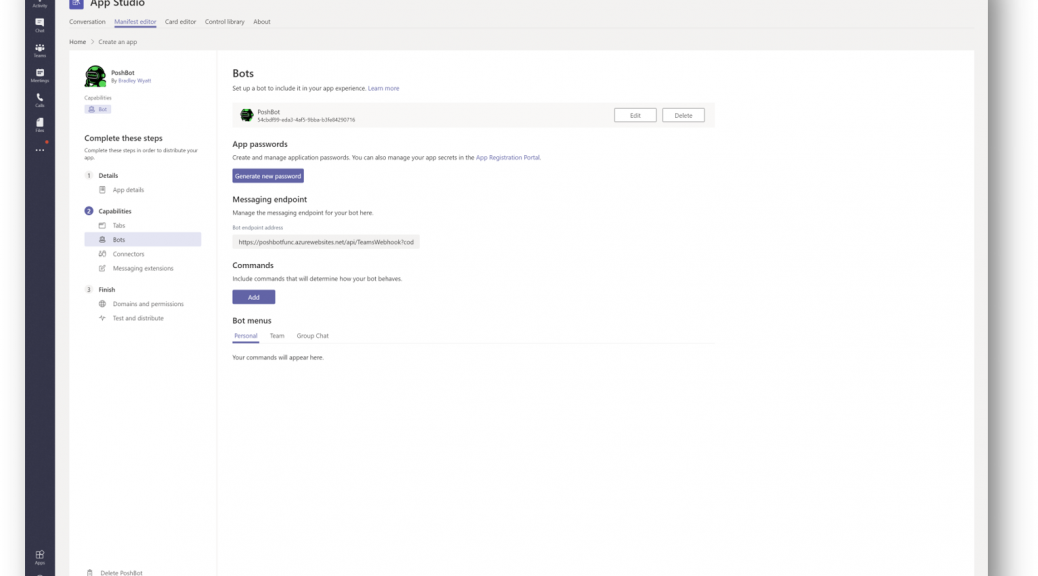The width and height of the screenshot is (1038, 576).
Task: Select Personal bot menu tab
Action: click(x=246, y=336)
